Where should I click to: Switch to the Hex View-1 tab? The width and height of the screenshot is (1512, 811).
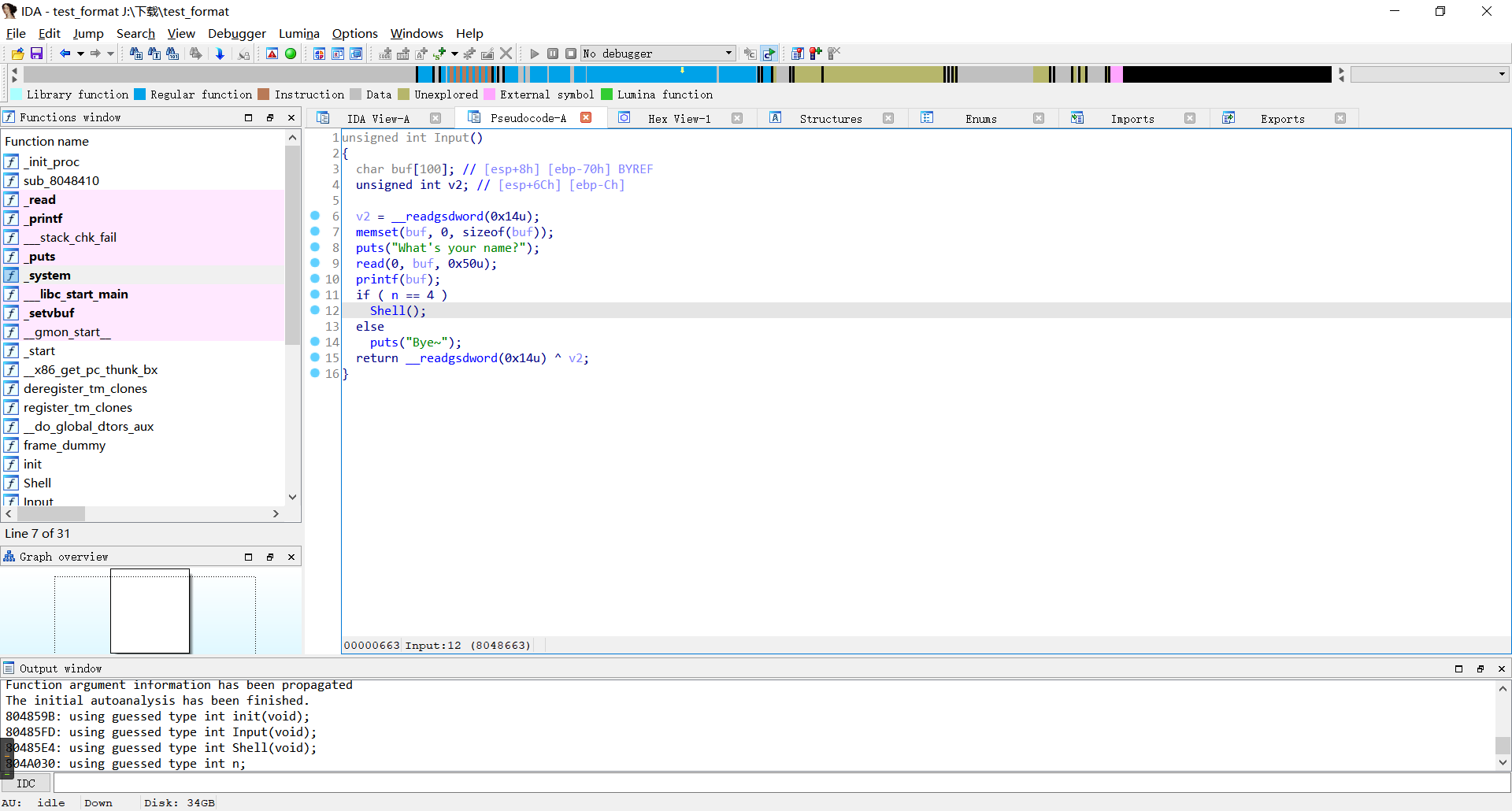[x=679, y=119]
